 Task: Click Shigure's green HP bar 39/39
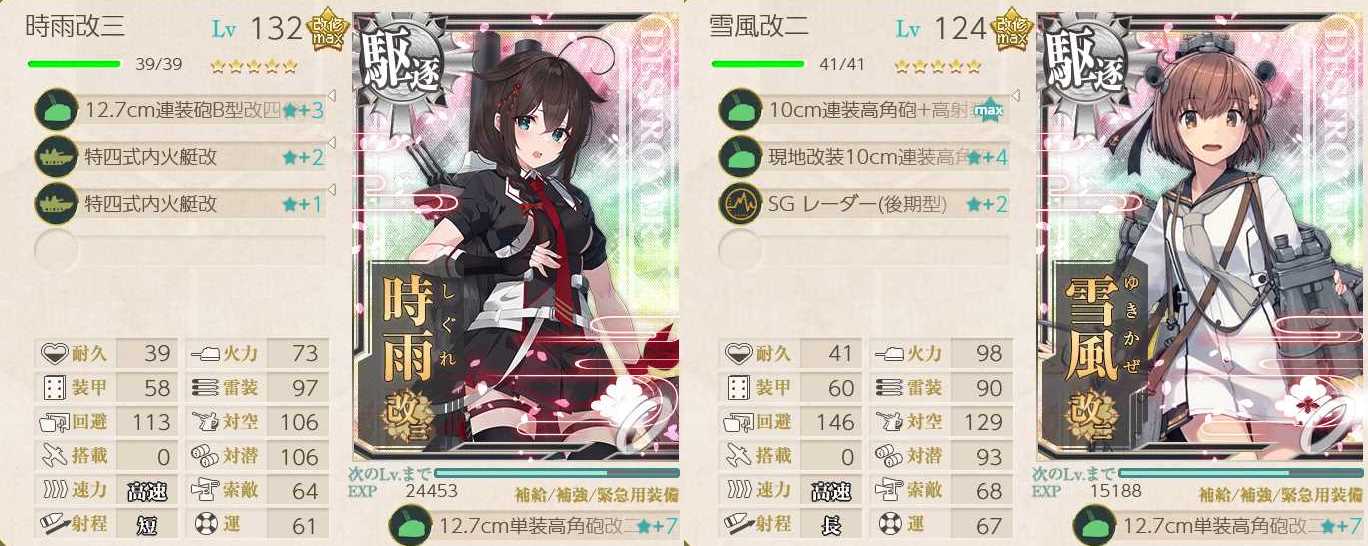coord(74,65)
